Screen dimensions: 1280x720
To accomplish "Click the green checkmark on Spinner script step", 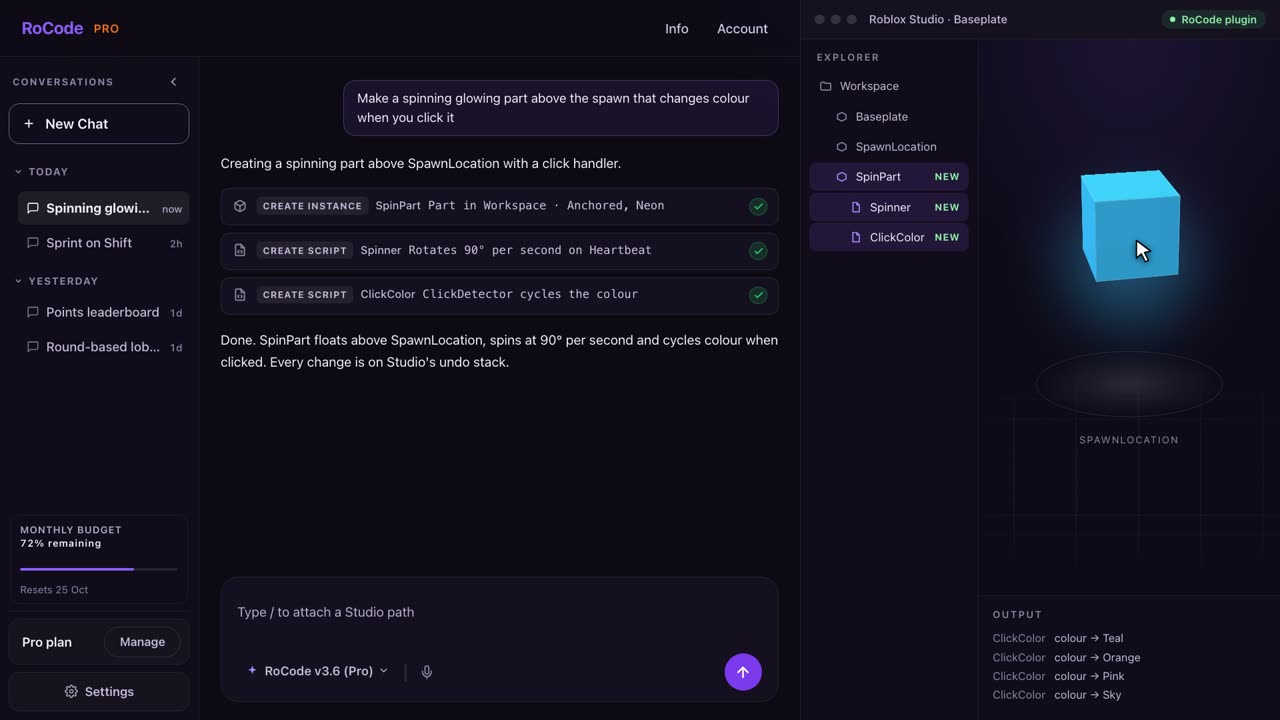I will 758,251.
